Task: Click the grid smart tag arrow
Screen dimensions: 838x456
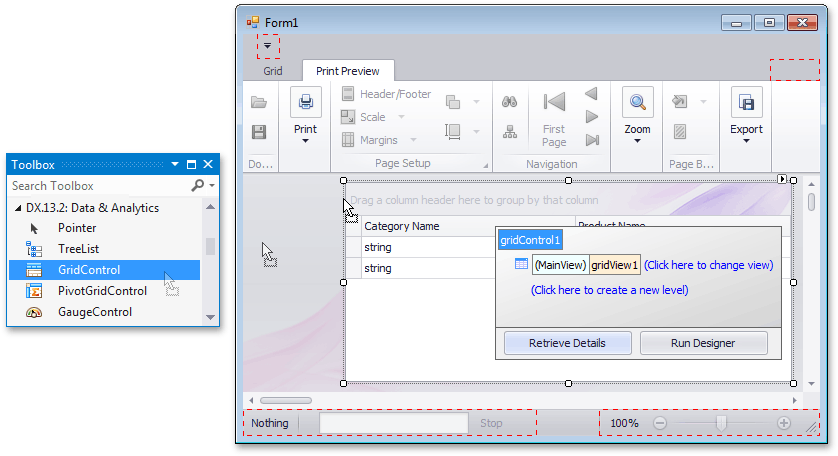Action: pos(782,179)
